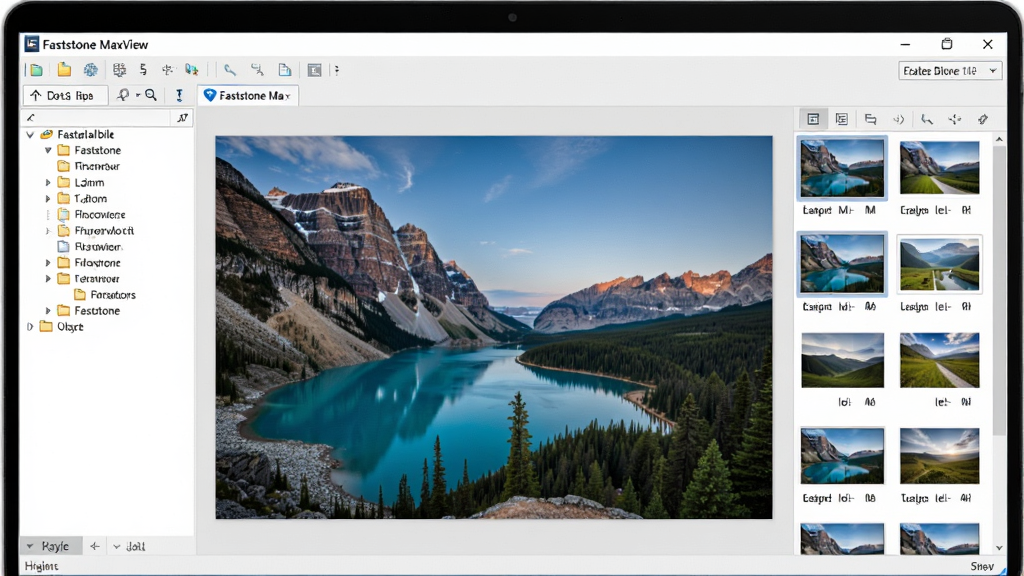
Task: Click the blue globe-shaped icon in the top toolbar
Action: (x=91, y=70)
